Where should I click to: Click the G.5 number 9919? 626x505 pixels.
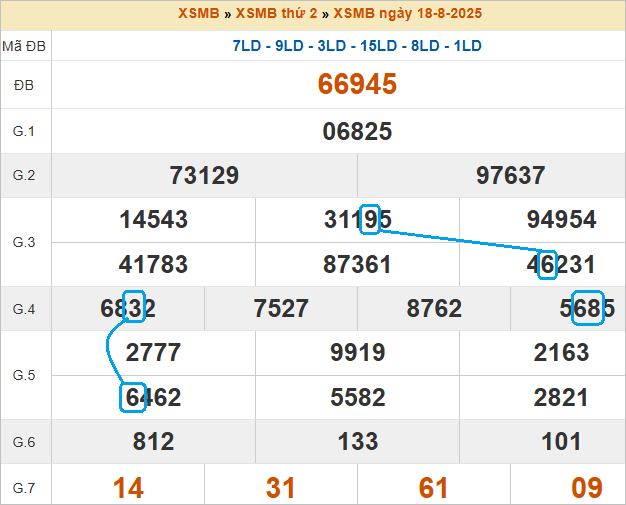click(357, 353)
